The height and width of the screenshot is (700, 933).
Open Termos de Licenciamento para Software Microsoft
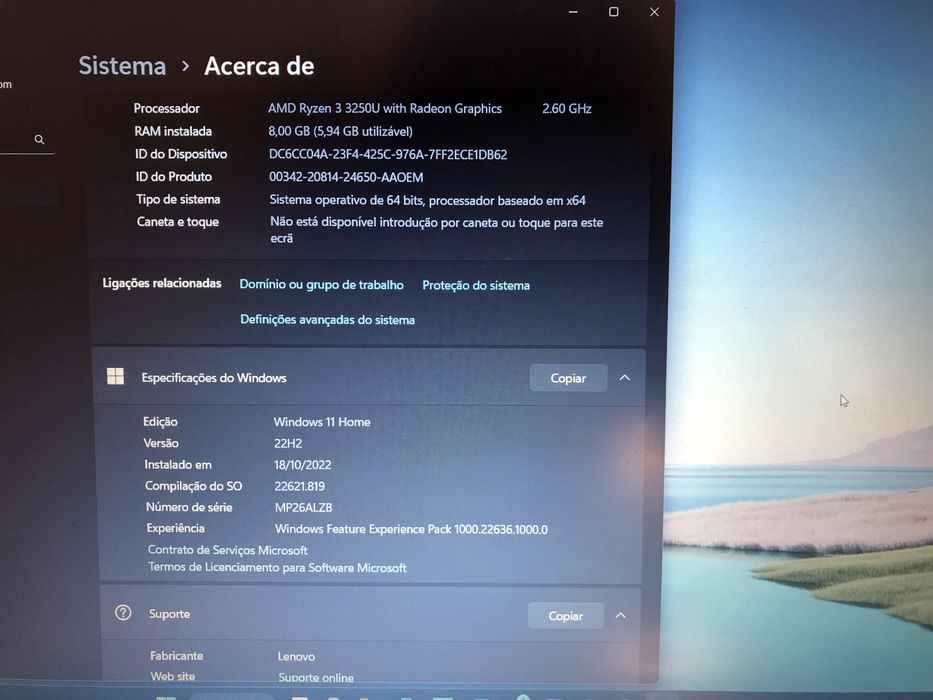277,567
